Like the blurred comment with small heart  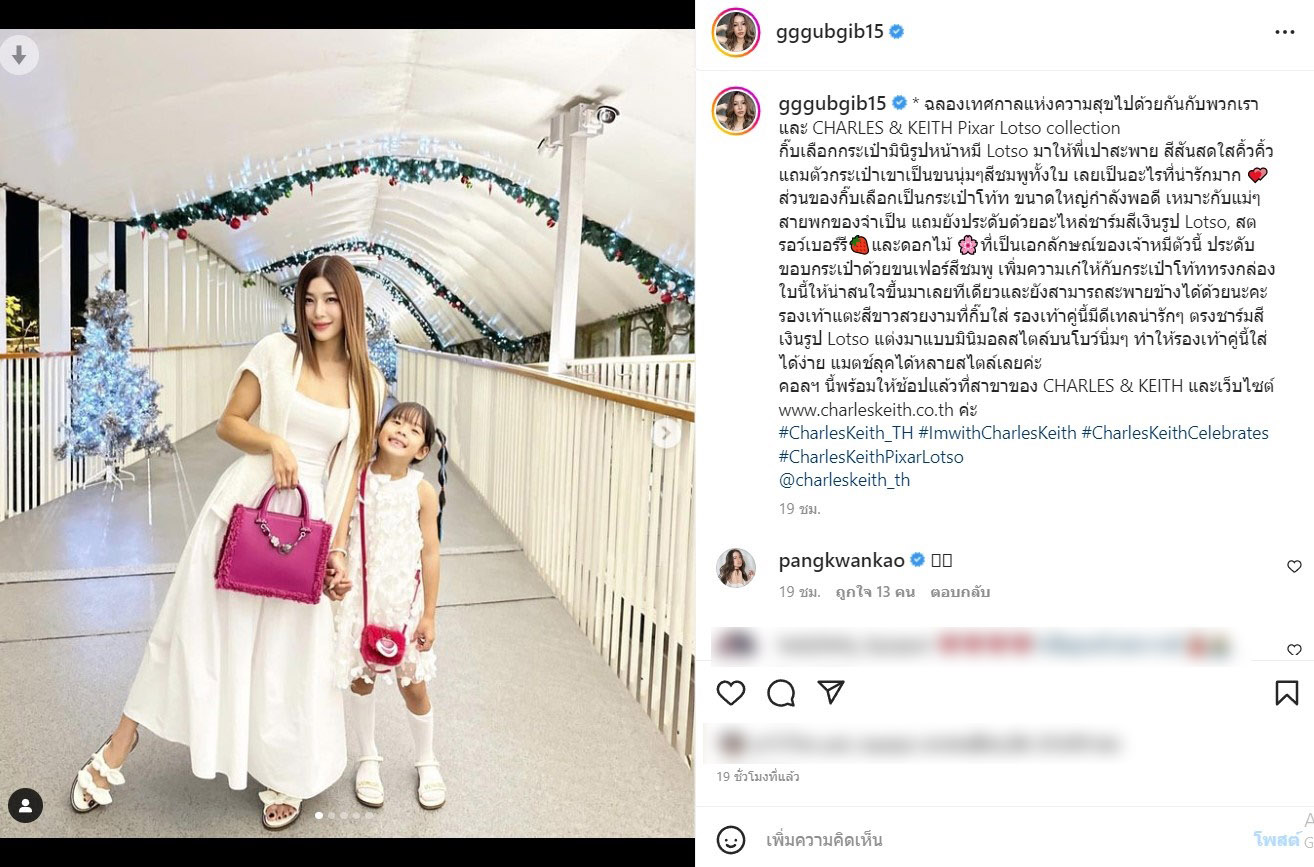(x=1294, y=650)
